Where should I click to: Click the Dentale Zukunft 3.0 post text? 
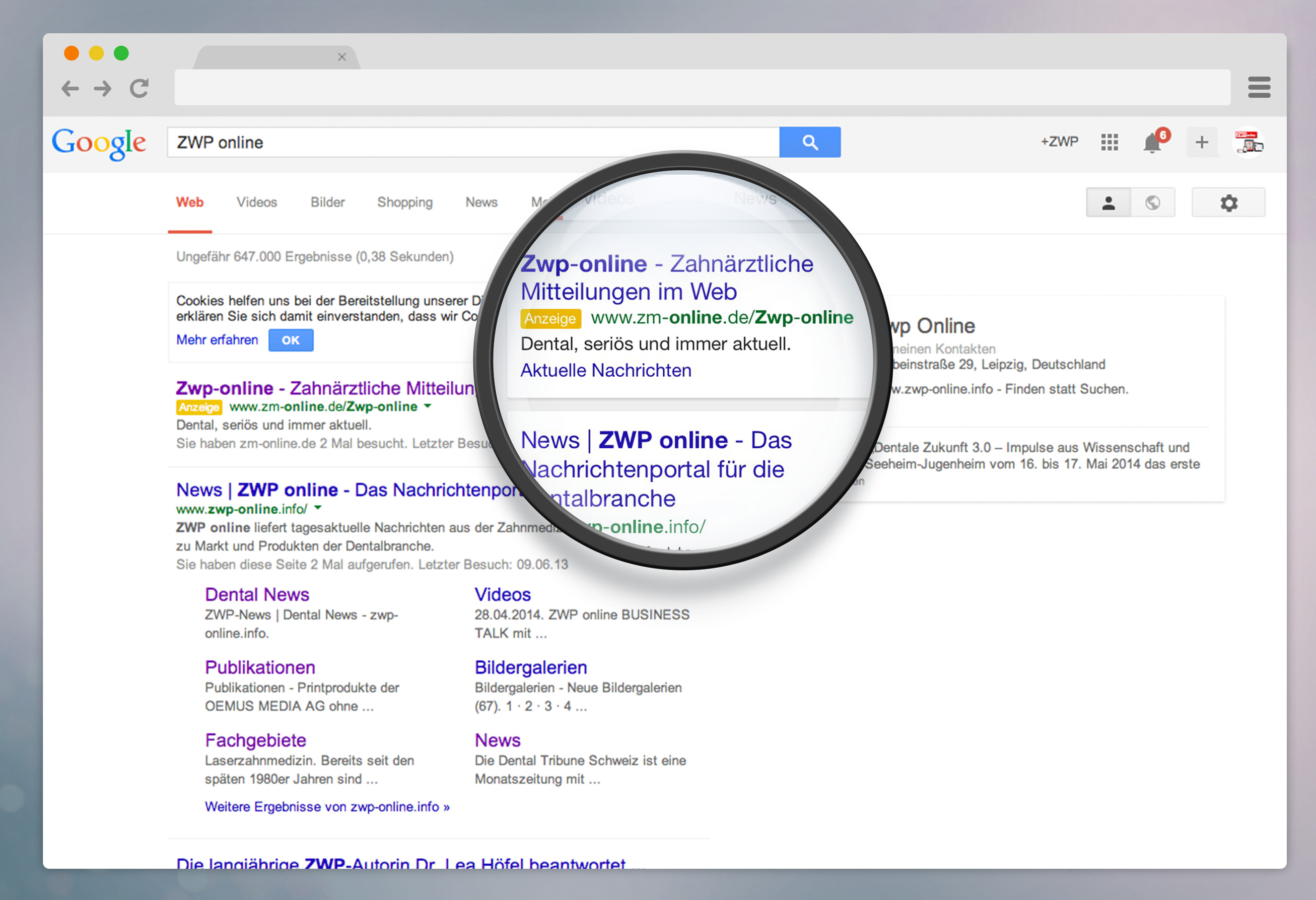point(1032,456)
